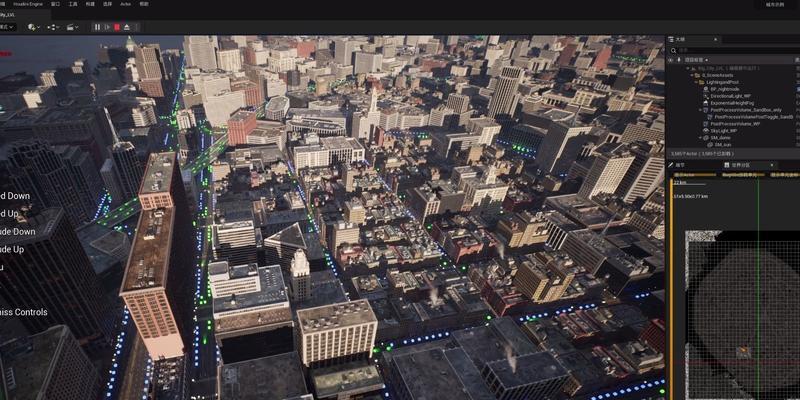Click the frame-skip button in the play toolbar
This screenshot has width=800, height=400.
click(x=108, y=27)
